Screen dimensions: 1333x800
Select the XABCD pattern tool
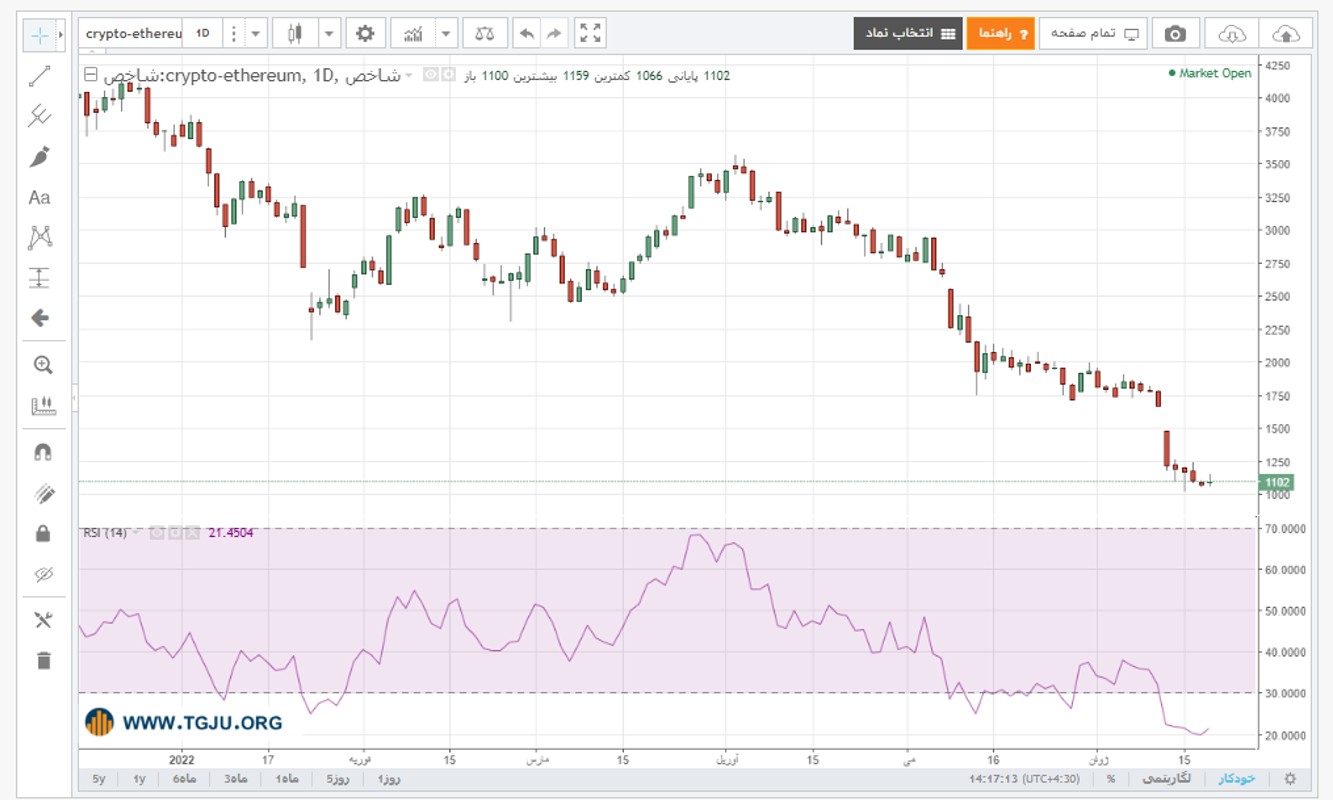[40, 237]
